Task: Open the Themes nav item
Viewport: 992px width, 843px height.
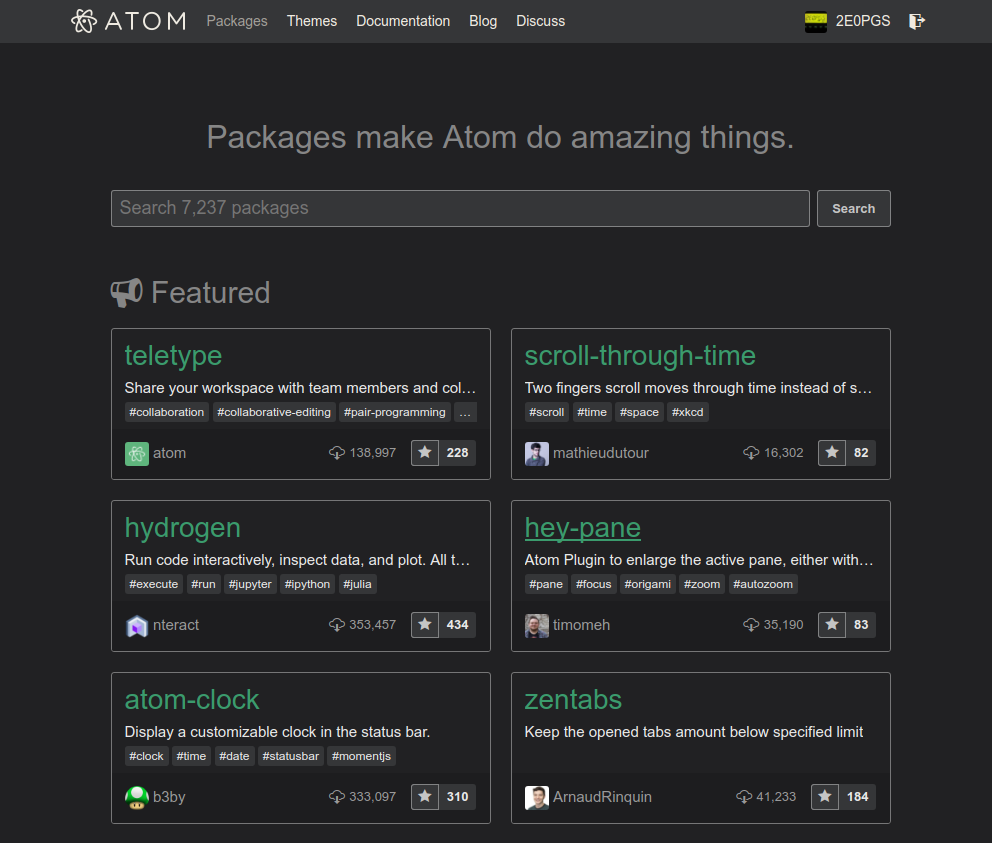Action: (x=312, y=21)
